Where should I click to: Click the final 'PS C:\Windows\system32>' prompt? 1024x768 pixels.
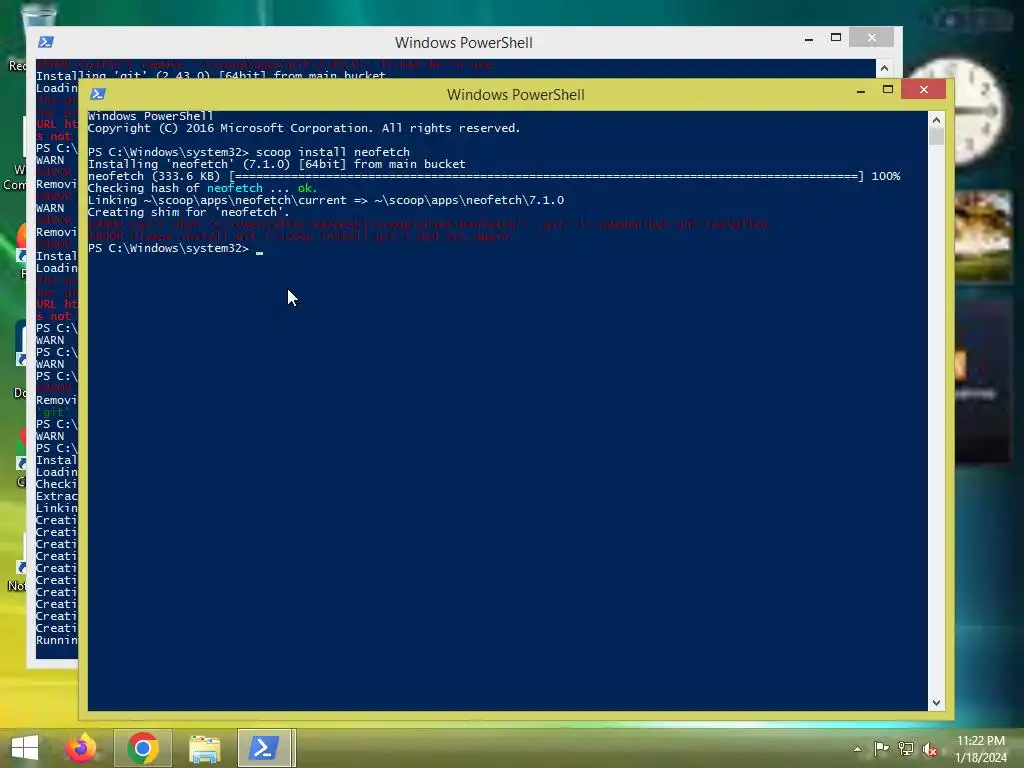[168, 248]
